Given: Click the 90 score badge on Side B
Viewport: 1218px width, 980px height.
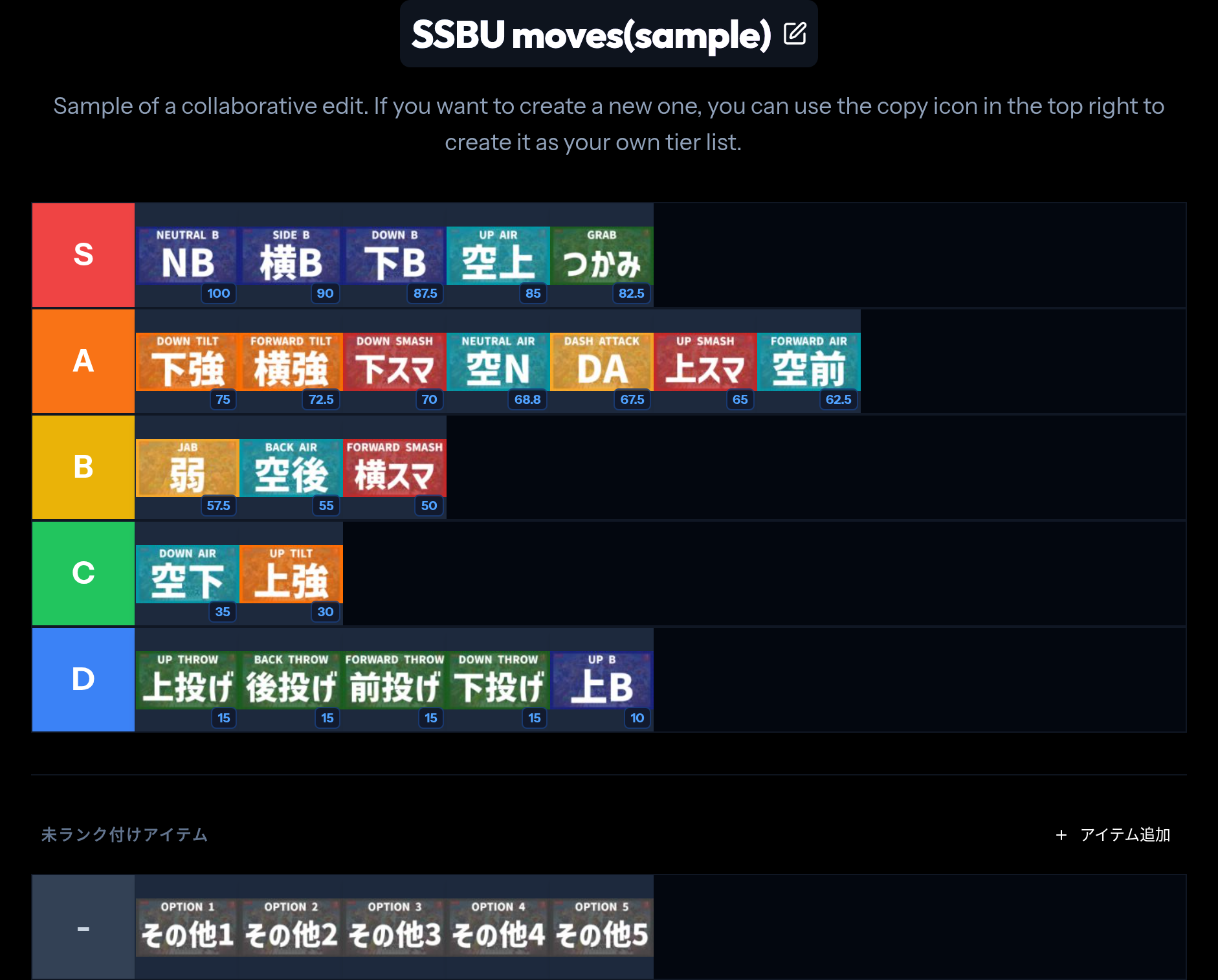Looking at the screenshot, I should click(x=326, y=293).
